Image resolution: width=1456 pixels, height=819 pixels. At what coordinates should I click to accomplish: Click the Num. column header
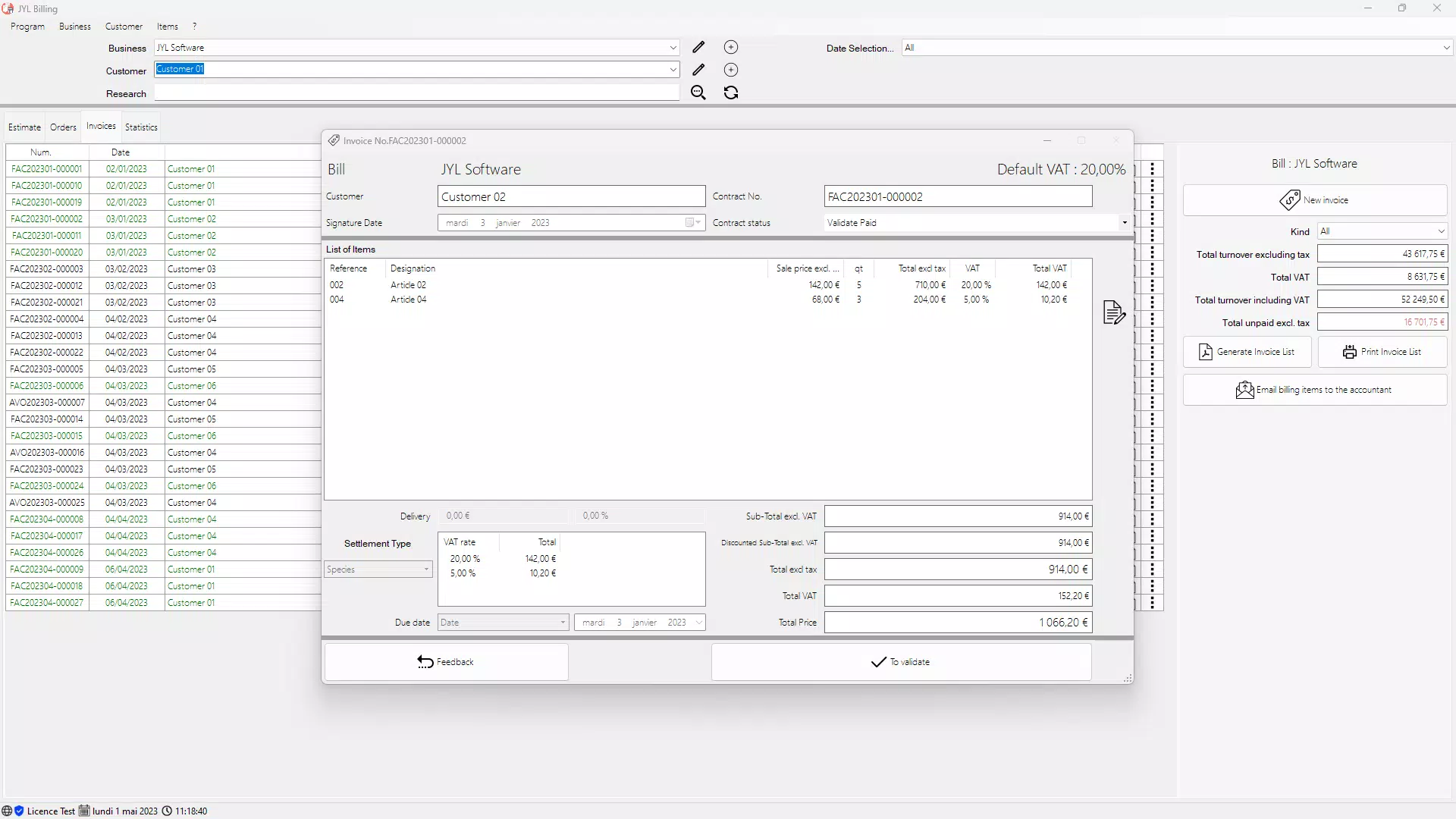(47, 152)
